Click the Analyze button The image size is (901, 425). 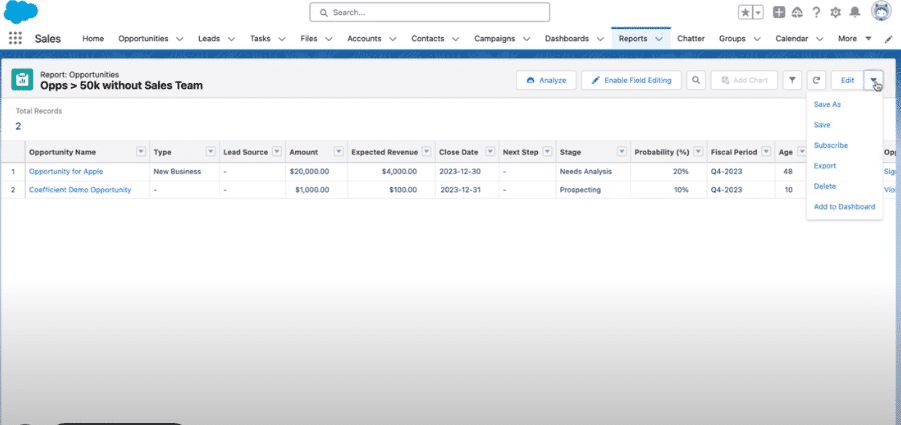(546, 80)
